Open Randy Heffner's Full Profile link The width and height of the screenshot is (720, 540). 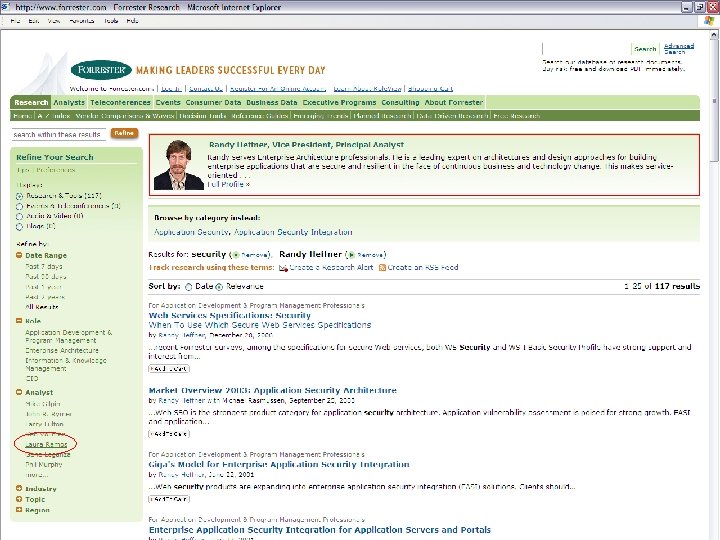(x=228, y=184)
